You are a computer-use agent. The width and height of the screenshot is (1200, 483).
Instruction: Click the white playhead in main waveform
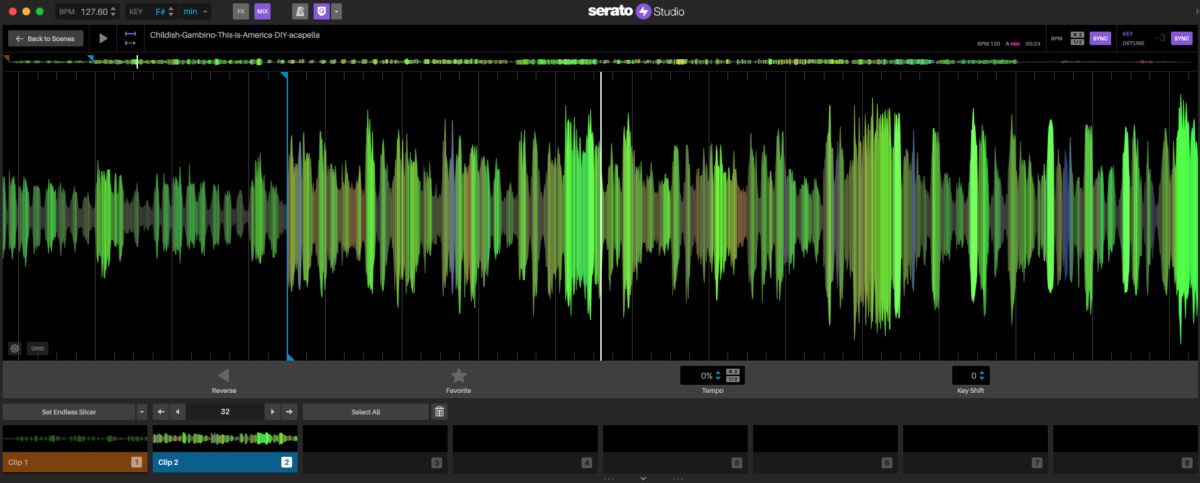pyautogui.click(x=601, y=215)
